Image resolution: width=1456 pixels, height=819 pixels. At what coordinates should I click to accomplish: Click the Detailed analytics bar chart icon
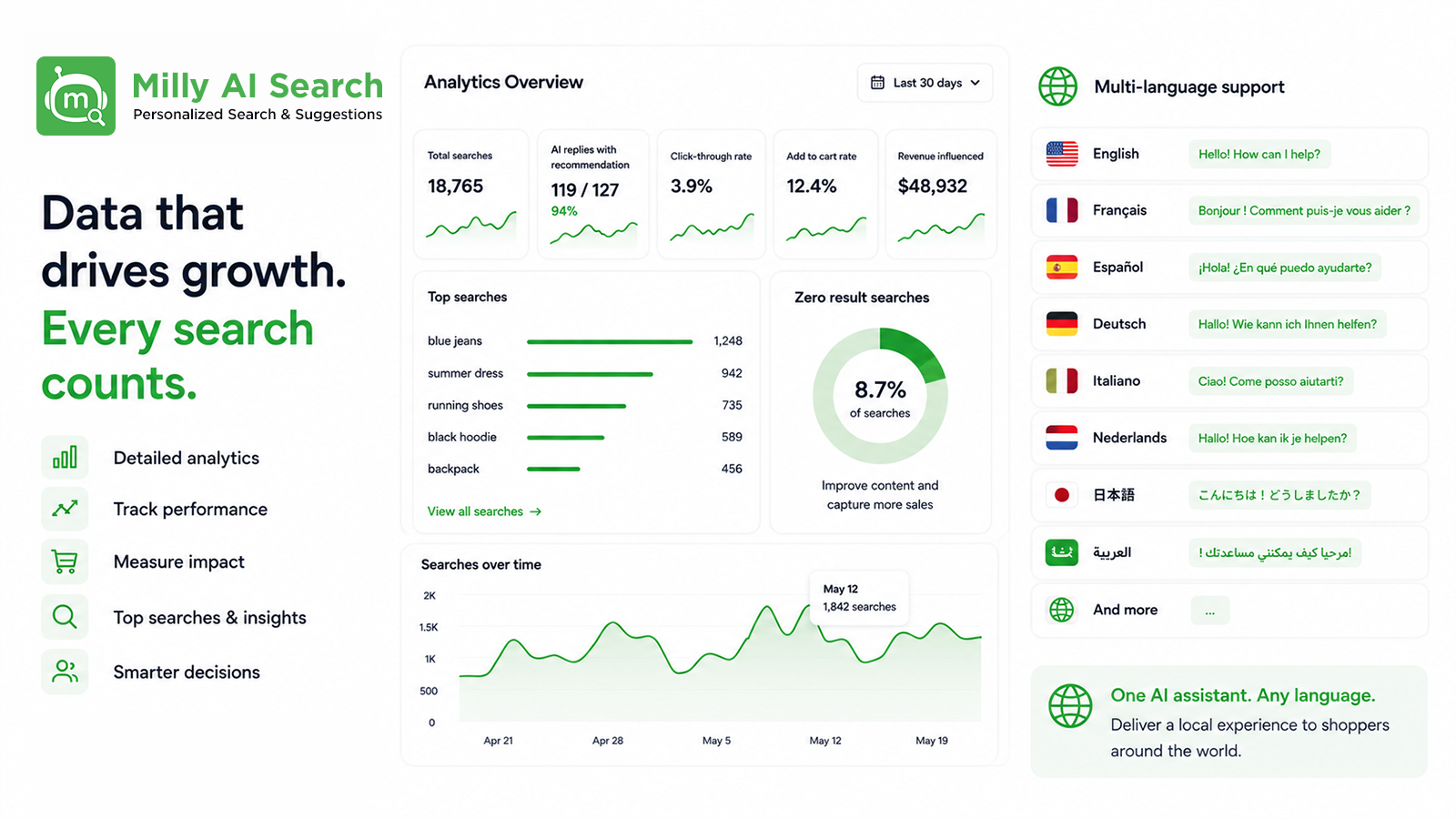[x=65, y=458]
